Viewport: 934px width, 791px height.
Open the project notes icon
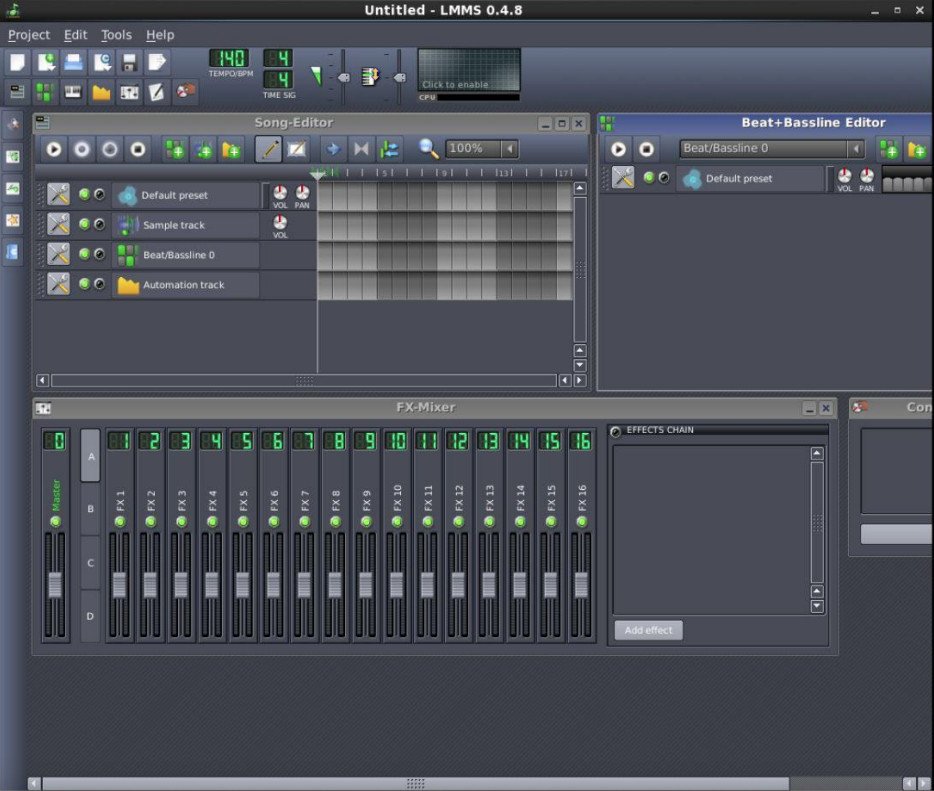pos(156,92)
